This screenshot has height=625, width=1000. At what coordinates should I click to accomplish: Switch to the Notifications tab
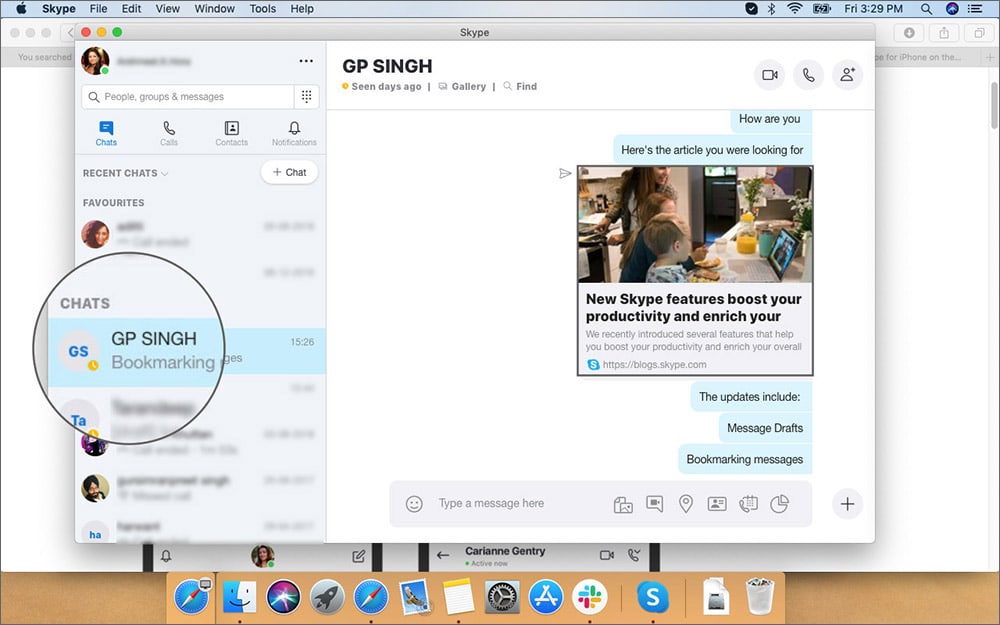click(x=294, y=131)
